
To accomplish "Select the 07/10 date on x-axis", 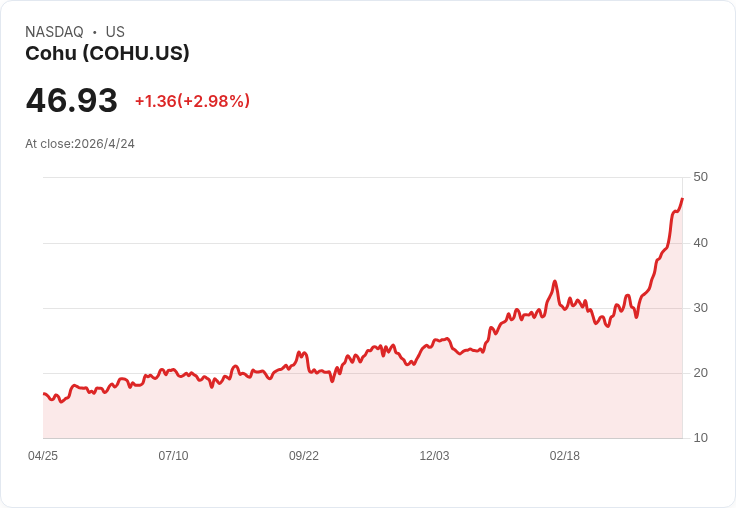I will (173, 456).
